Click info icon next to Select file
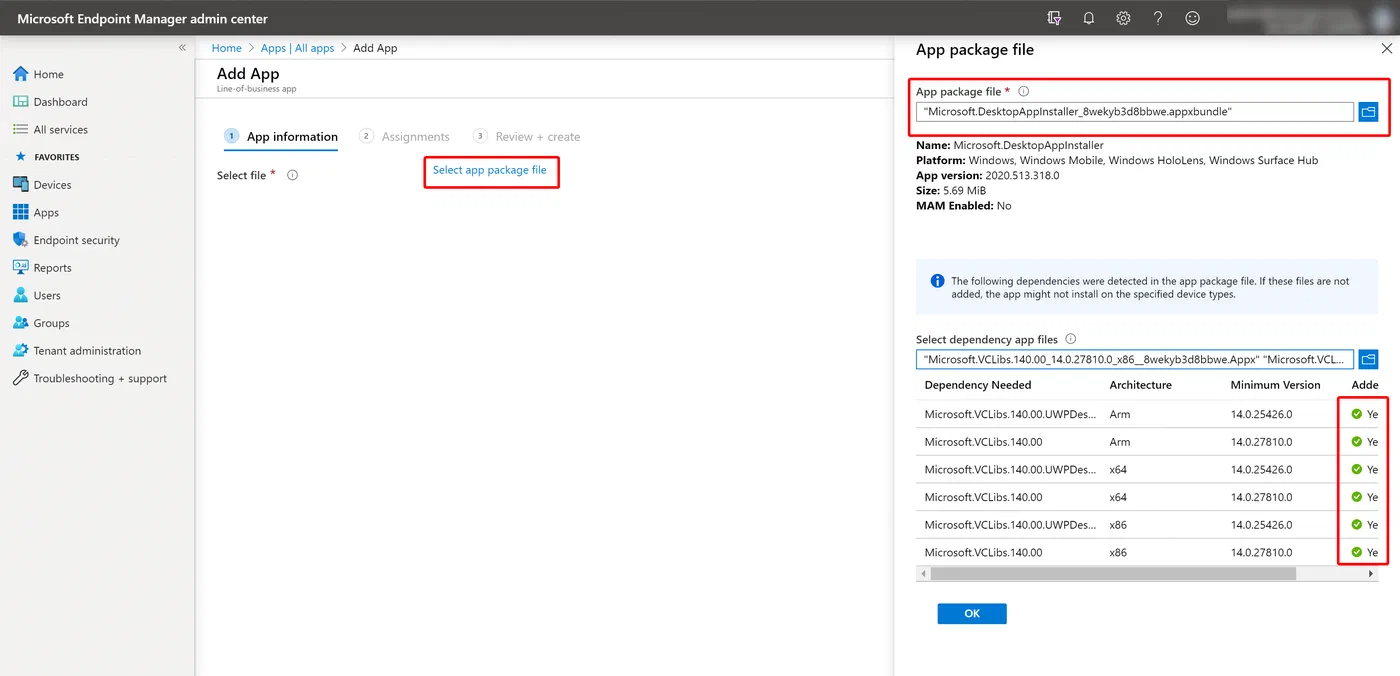The width and height of the screenshot is (1400, 676). [x=293, y=175]
